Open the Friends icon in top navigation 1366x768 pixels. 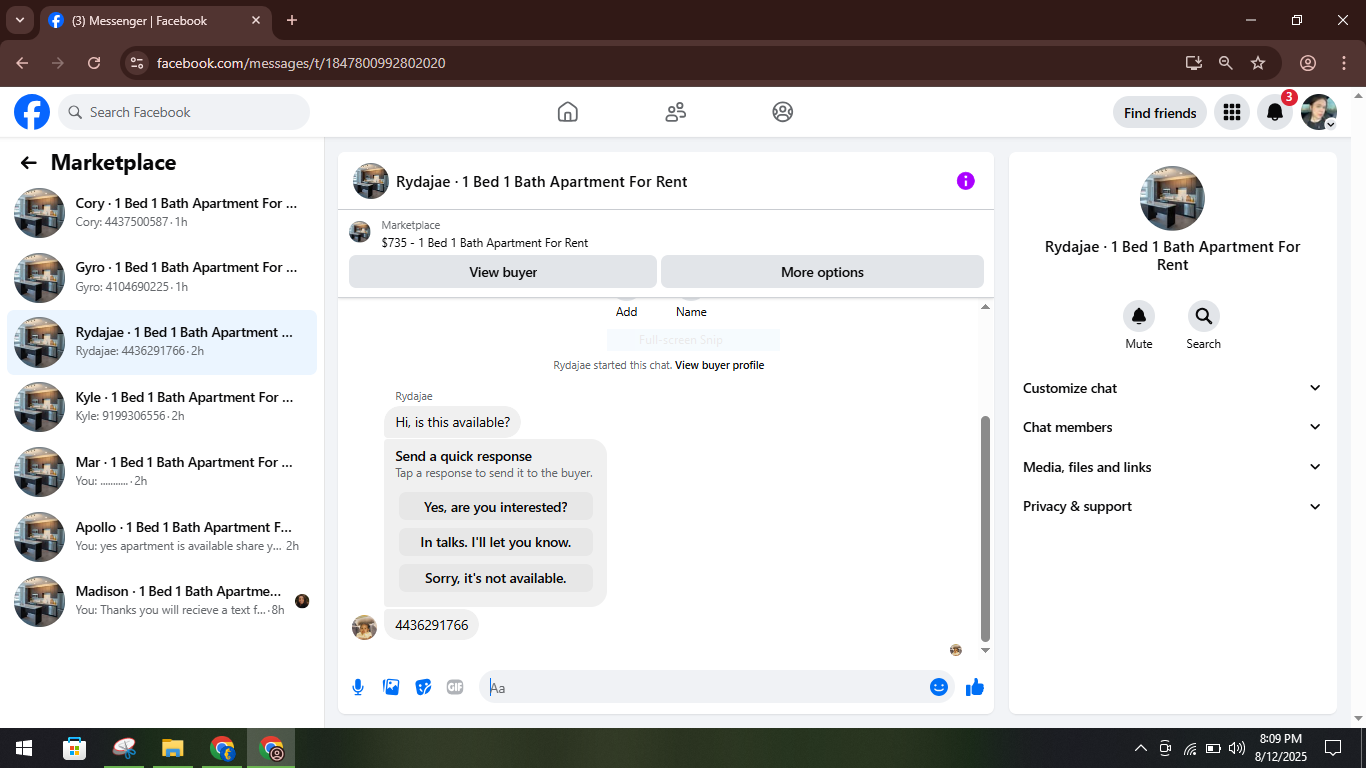click(x=676, y=112)
